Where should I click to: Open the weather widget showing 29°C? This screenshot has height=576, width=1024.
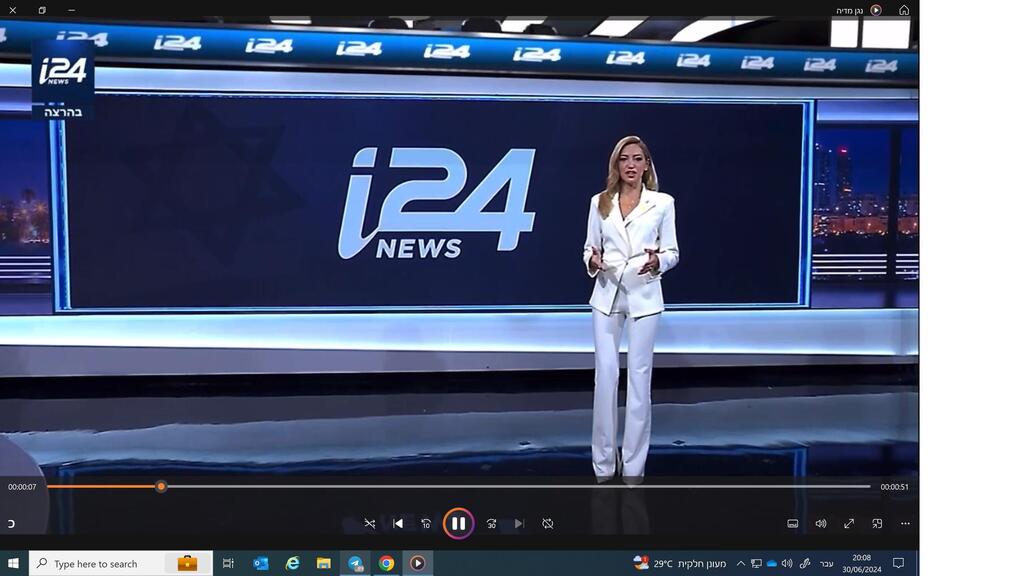click(x=679, y=563)
